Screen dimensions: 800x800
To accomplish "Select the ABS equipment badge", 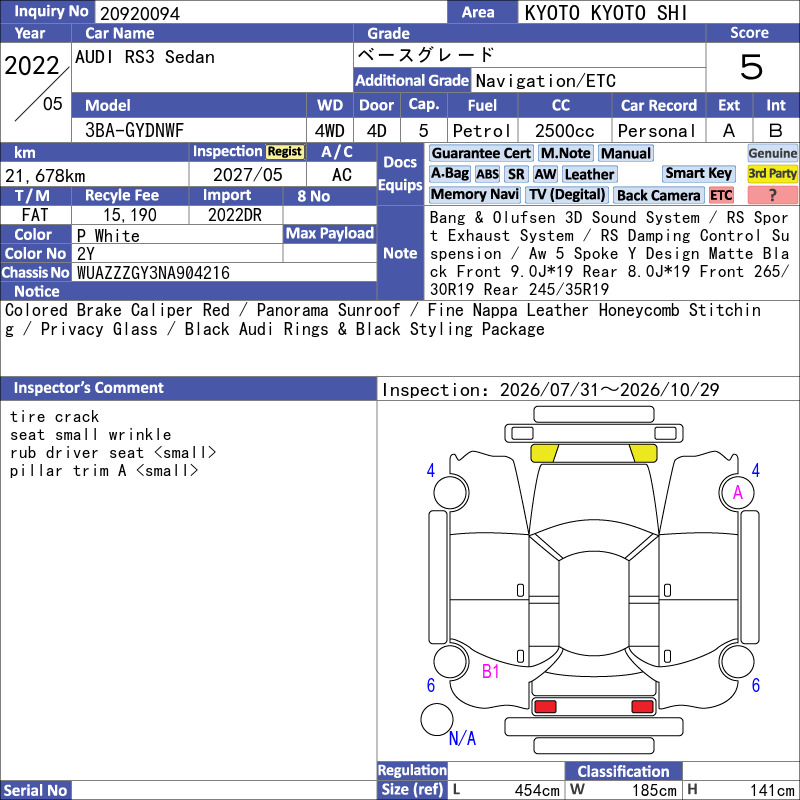I will point(487,174).
